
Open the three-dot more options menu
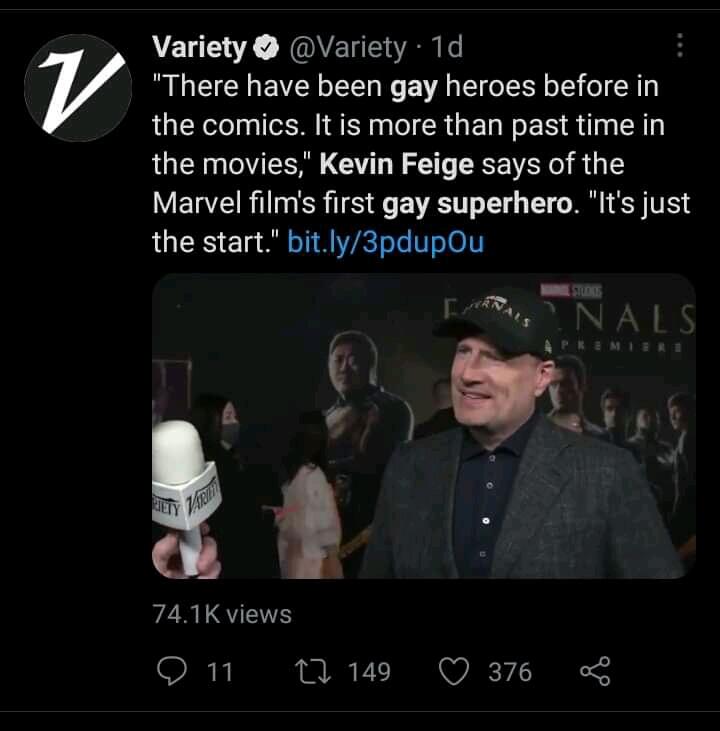coord(680,46)
